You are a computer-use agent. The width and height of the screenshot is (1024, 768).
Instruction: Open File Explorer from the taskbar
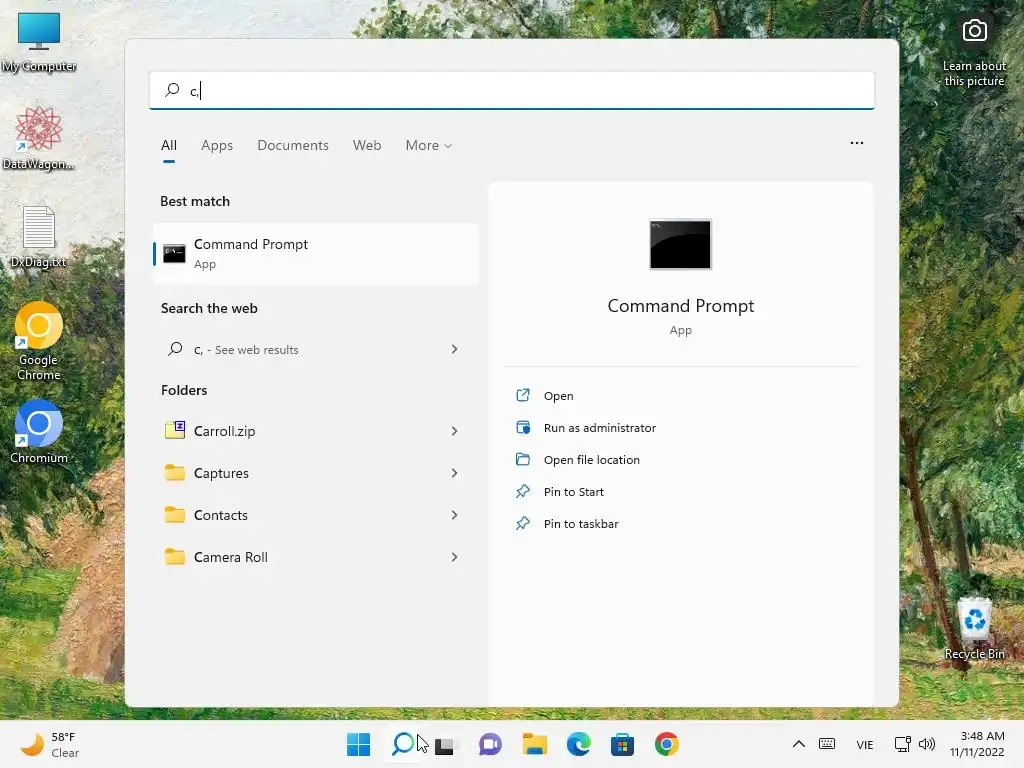(x=534, y=744)
